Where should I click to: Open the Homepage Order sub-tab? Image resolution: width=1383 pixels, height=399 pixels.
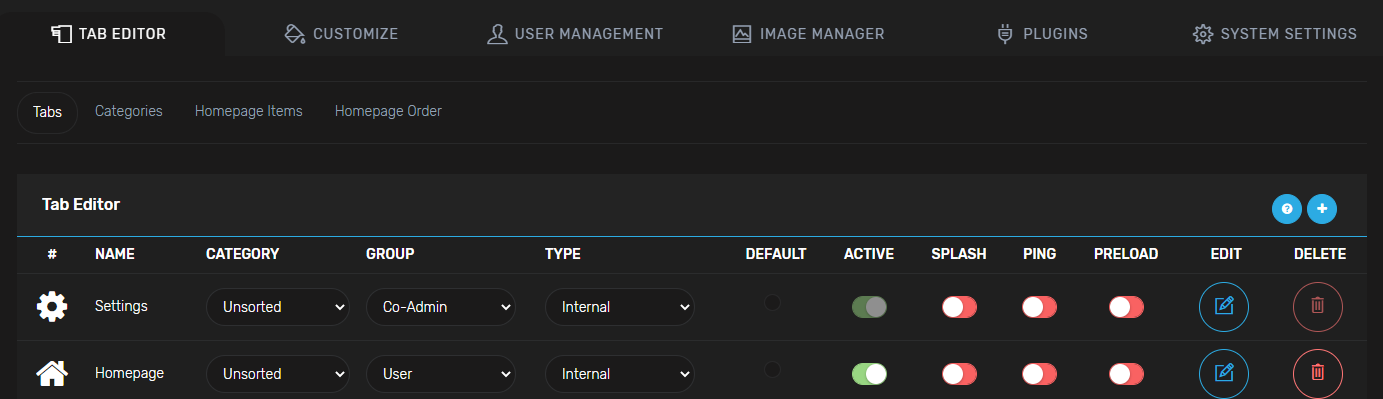[x=388, y=111]
